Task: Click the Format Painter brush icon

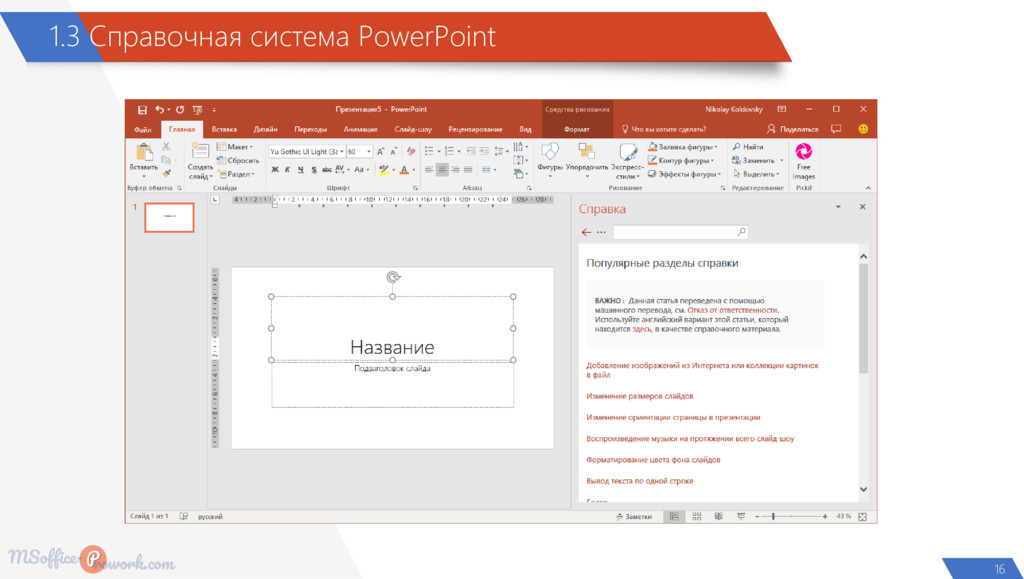Action: (x=166, y=173)
